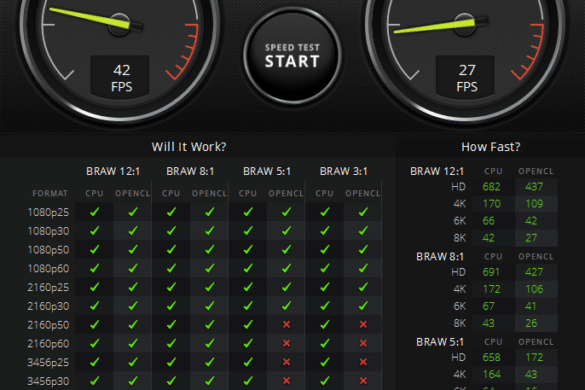Select the BRAW 5:1 column header in Will It Work

coord(267,171)
